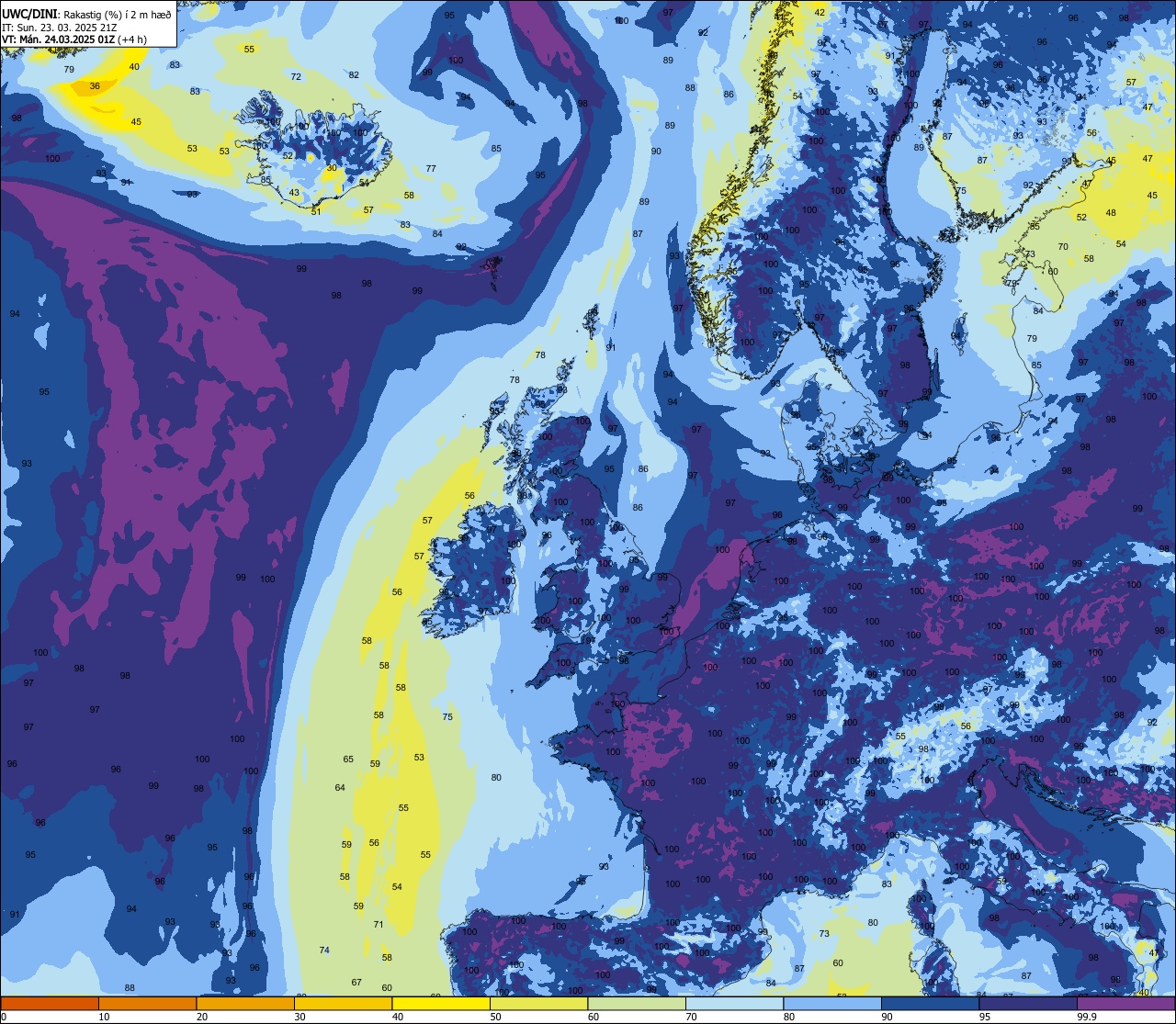The image size is (1176, 1024).
Task: Click the '72' value north of Iceland
Action: coord(296,77)
